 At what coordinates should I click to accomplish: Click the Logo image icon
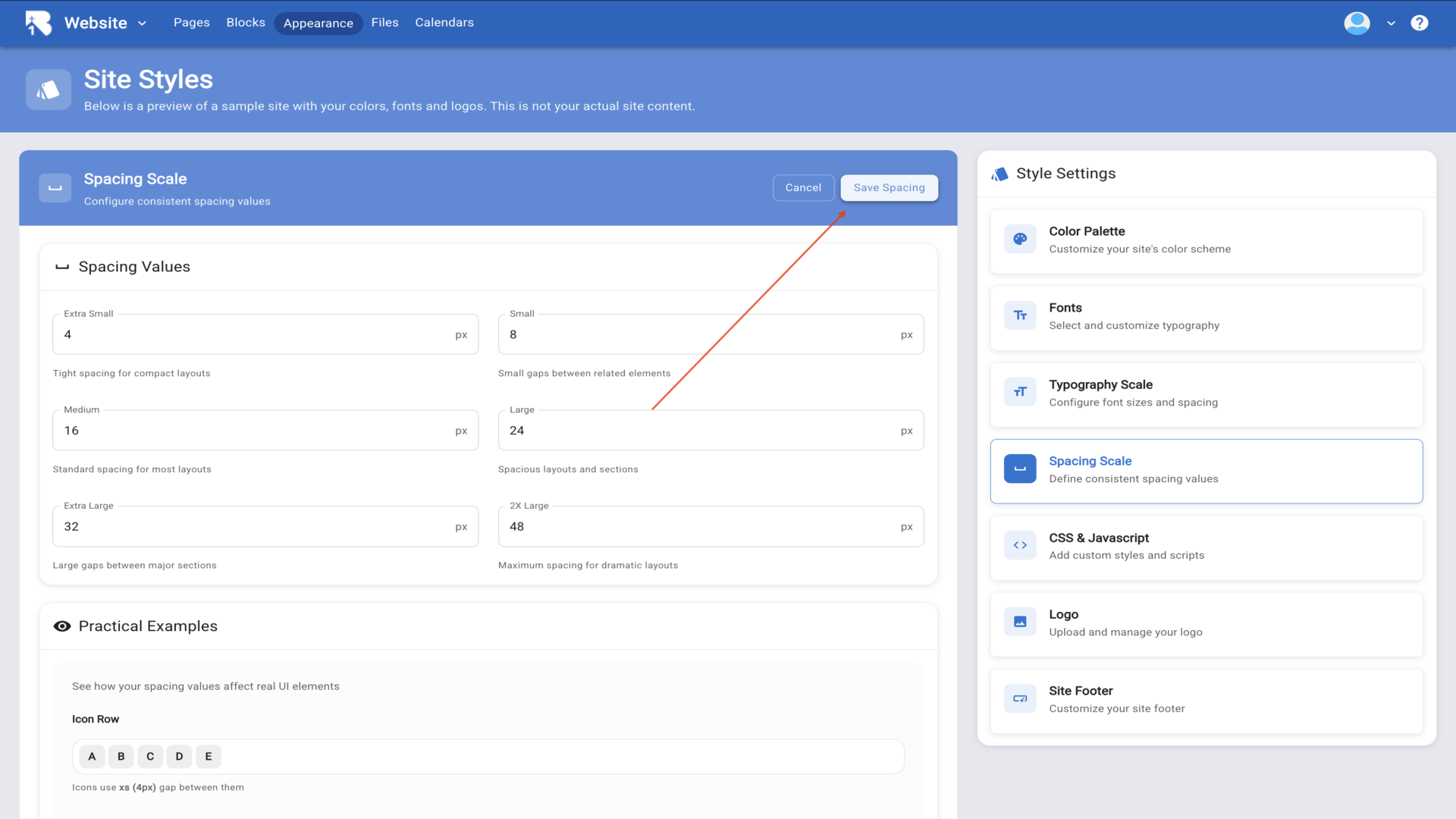click(x=1020, y=622)
